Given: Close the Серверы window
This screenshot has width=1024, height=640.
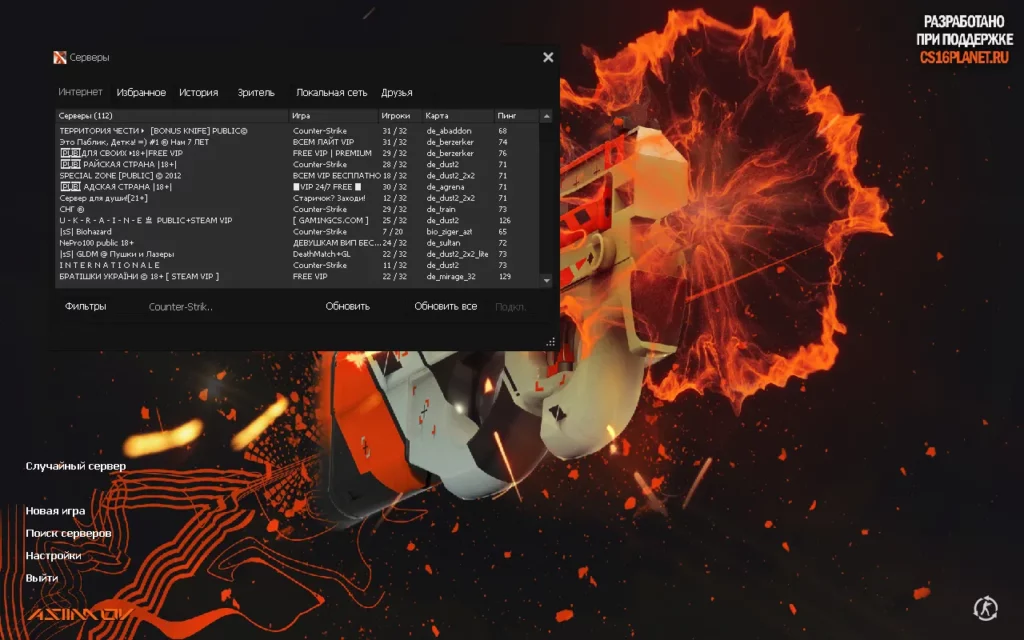Looking at the screenshot, I should [x=548, y=58].
